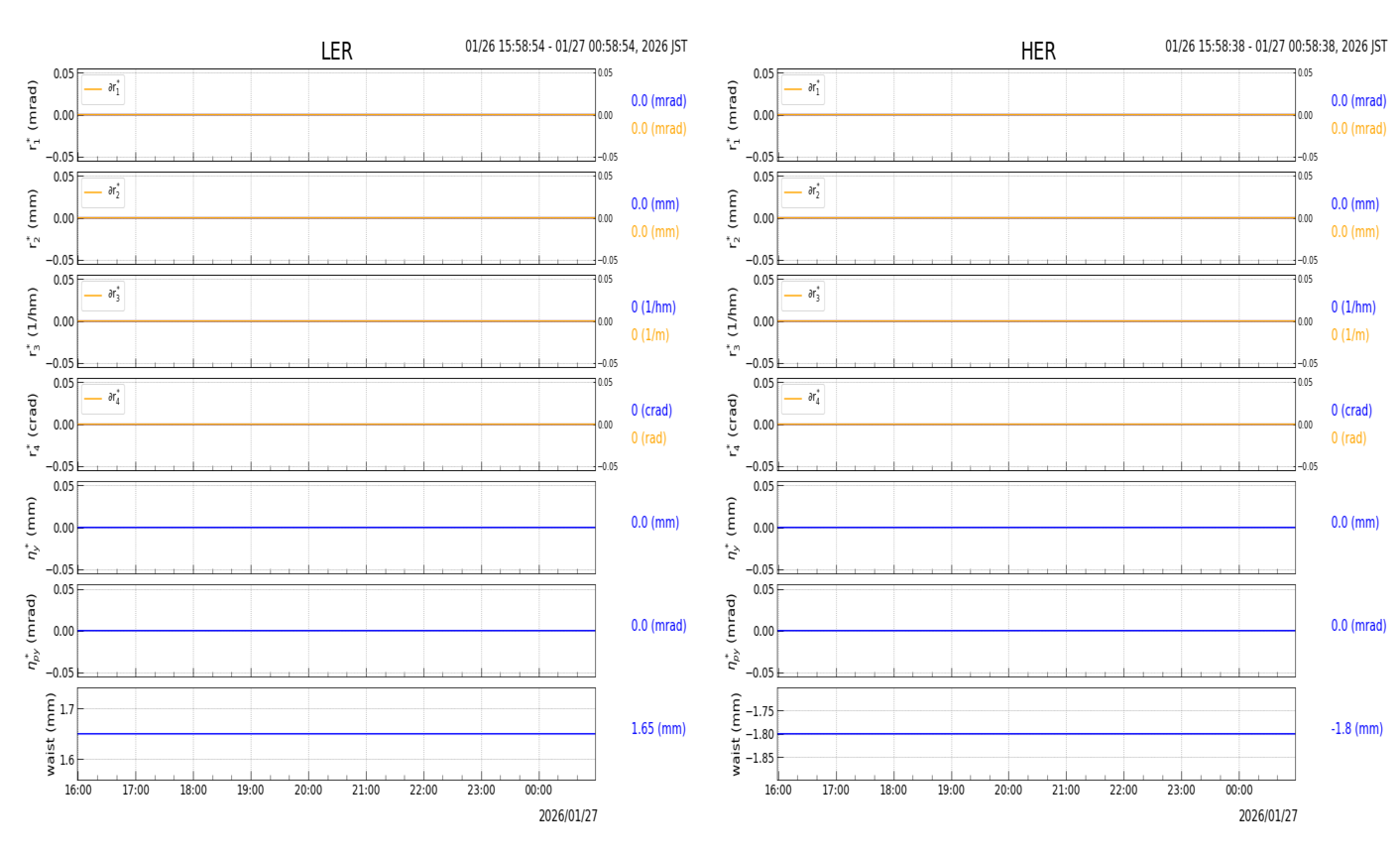Click the -1.85 tick on HER waist axis
The image size is (1400, 857).
(x=759, y=758)
